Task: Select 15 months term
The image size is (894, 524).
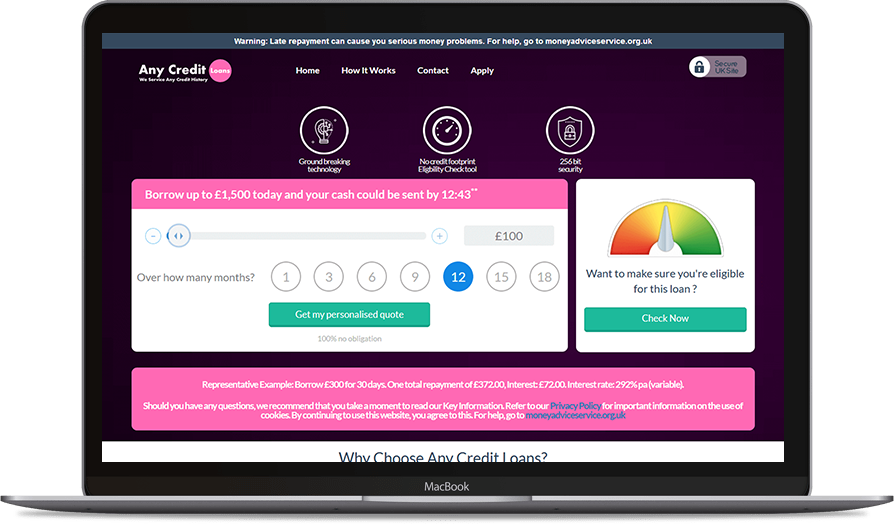Action: pos(501,277)
